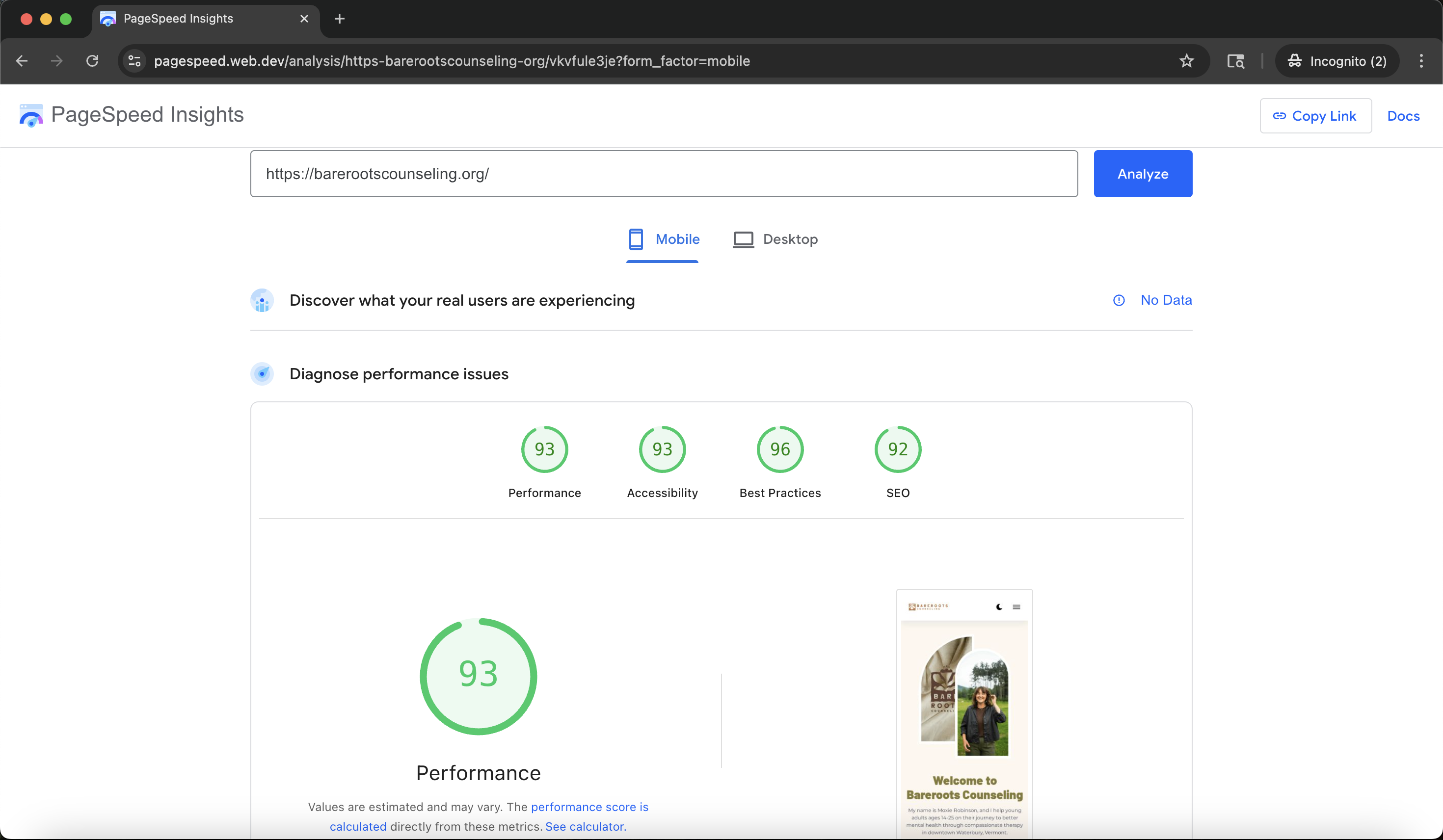Open a new browser tab

pos(339,18)
